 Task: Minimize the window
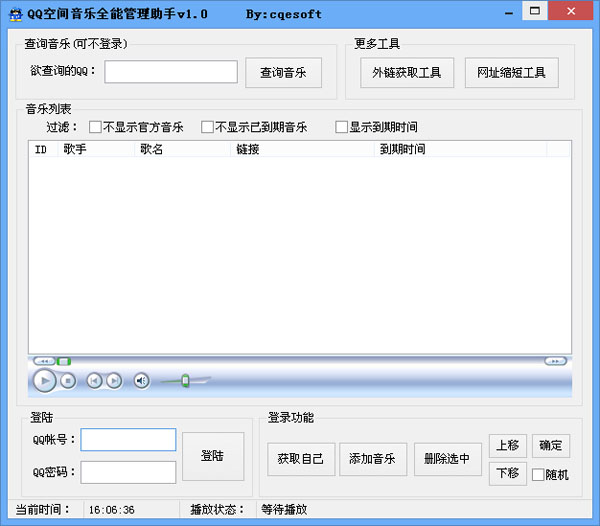509,13
